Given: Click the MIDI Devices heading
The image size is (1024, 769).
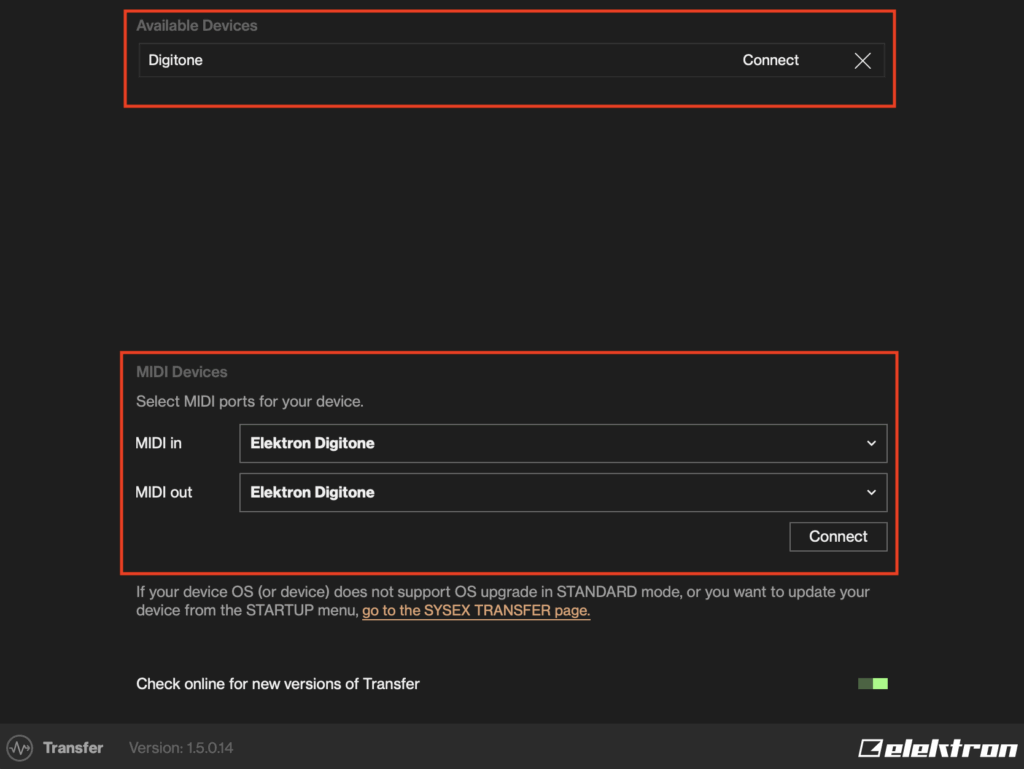Looking at the screenshot, I should pos(182,372).
